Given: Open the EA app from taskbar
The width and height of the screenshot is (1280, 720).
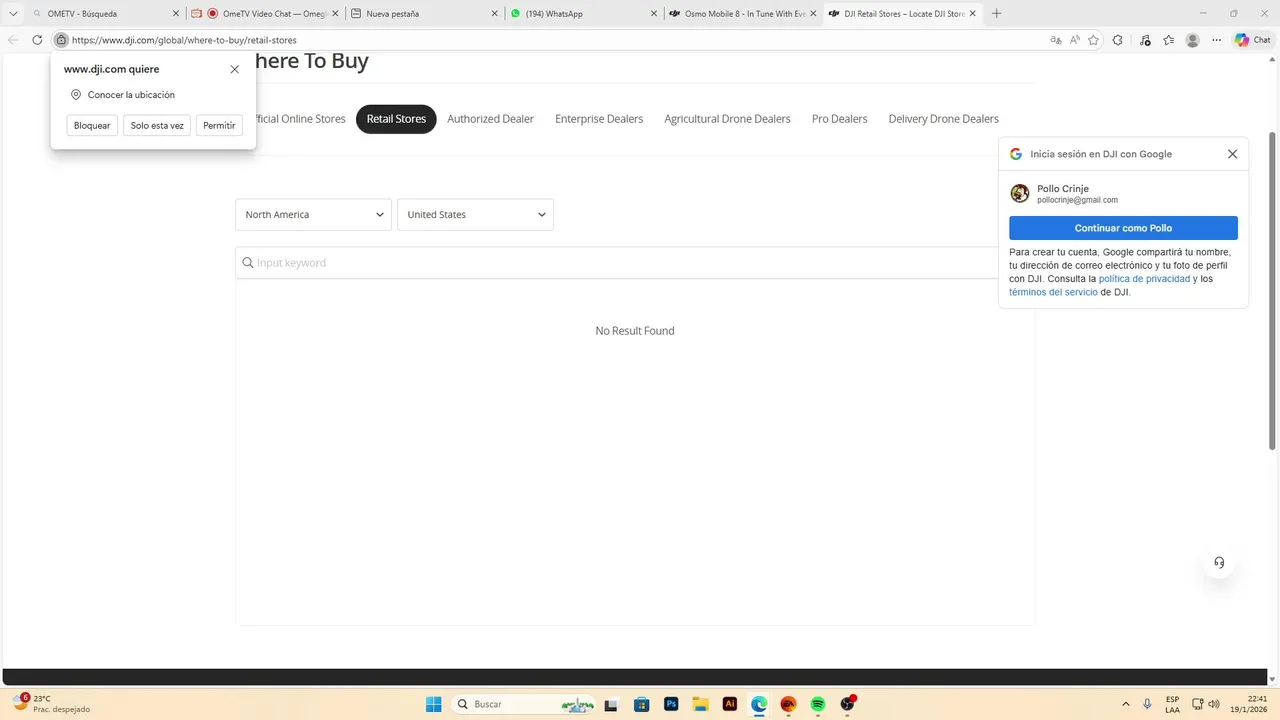Looking at the screenshot, I should pos(788,704).
